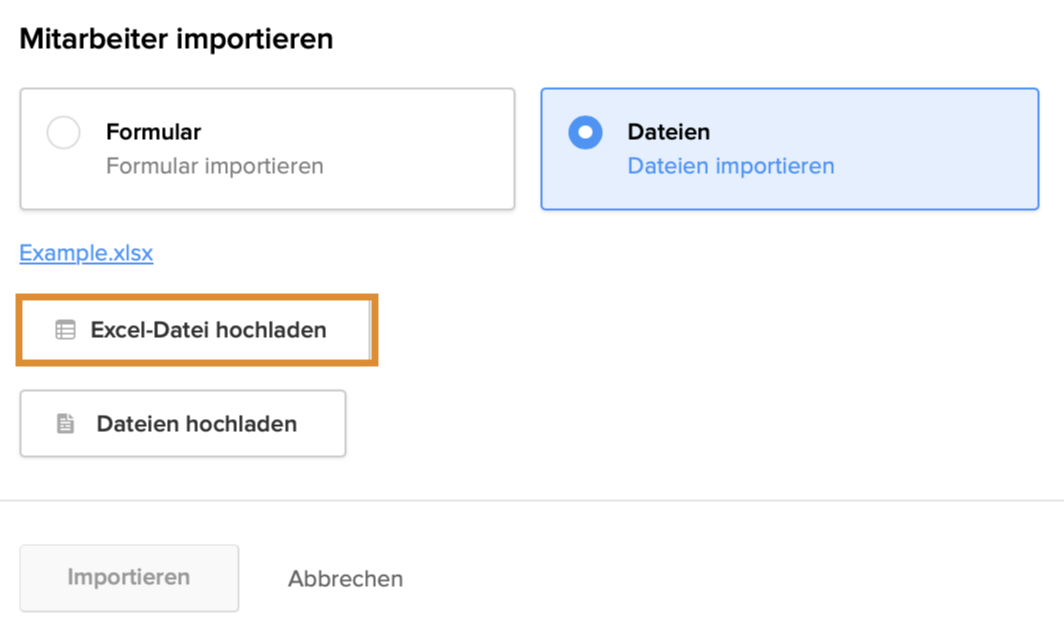This screenshot has width=1064, height=640.
Task: Click the horizontal divider above Importieren
Action: (x=532, y=500)
